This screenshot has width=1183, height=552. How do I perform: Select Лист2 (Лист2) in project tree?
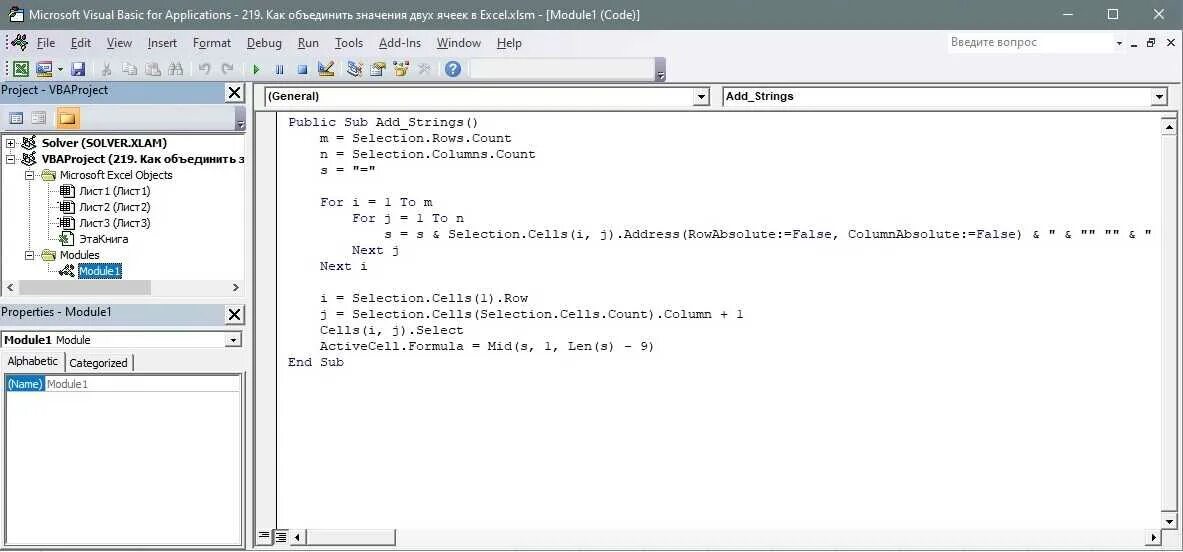(x=115, y=207)
